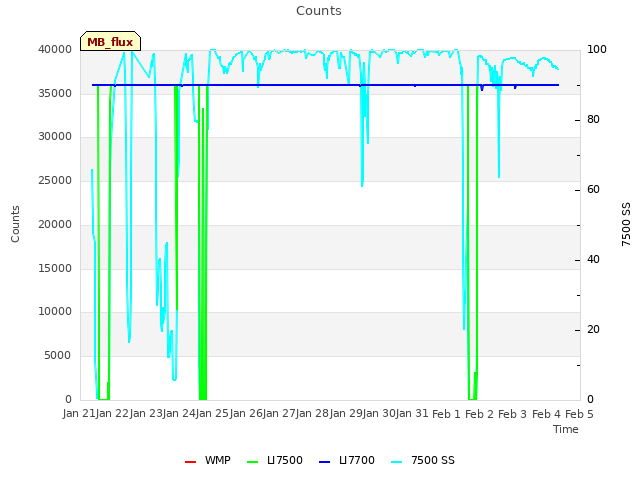Click the left vertical "Counts" axis label
This screenshot has height=480, width=640.
(x=15, y=224)
